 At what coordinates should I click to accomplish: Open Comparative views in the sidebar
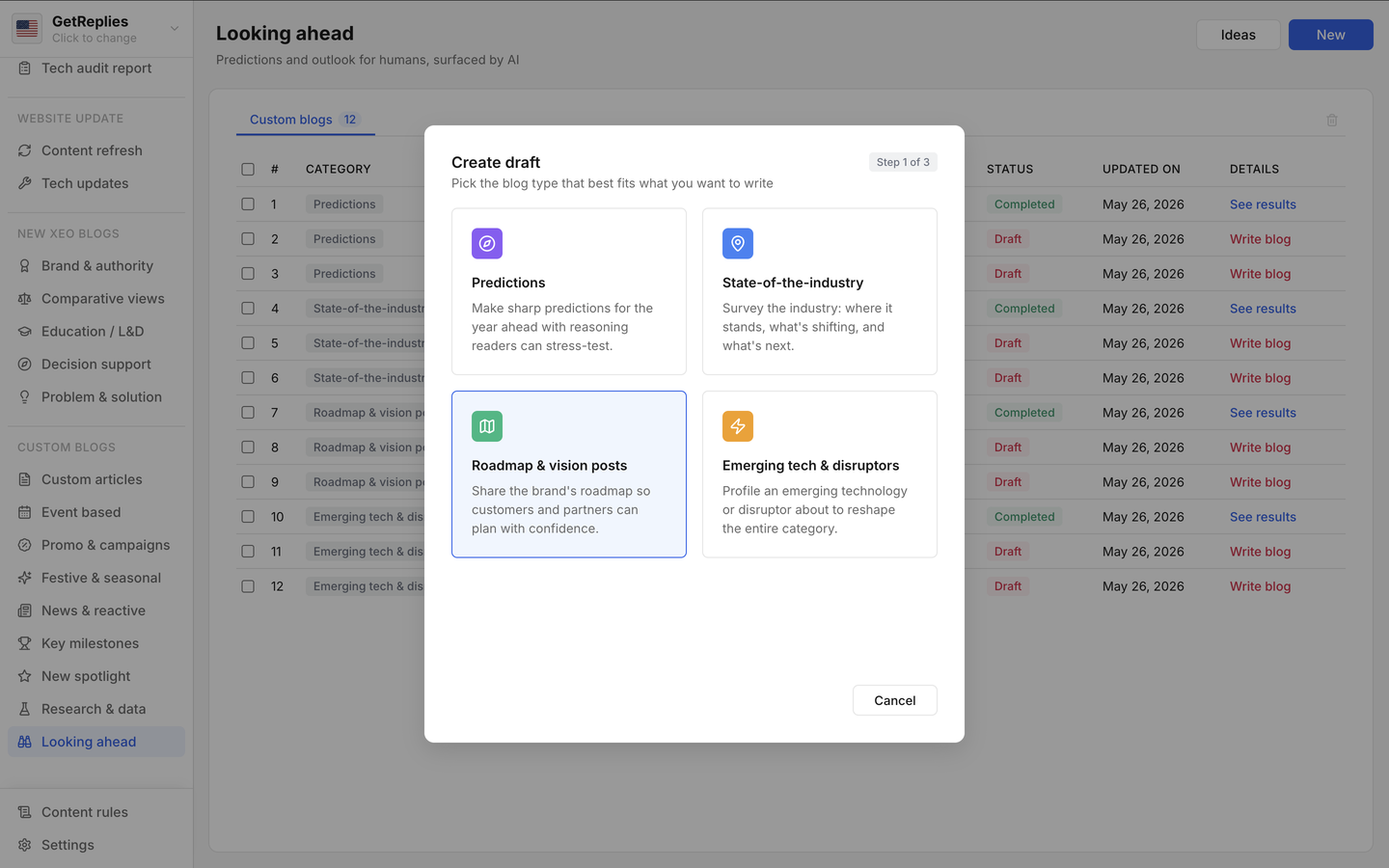(96, 299)
